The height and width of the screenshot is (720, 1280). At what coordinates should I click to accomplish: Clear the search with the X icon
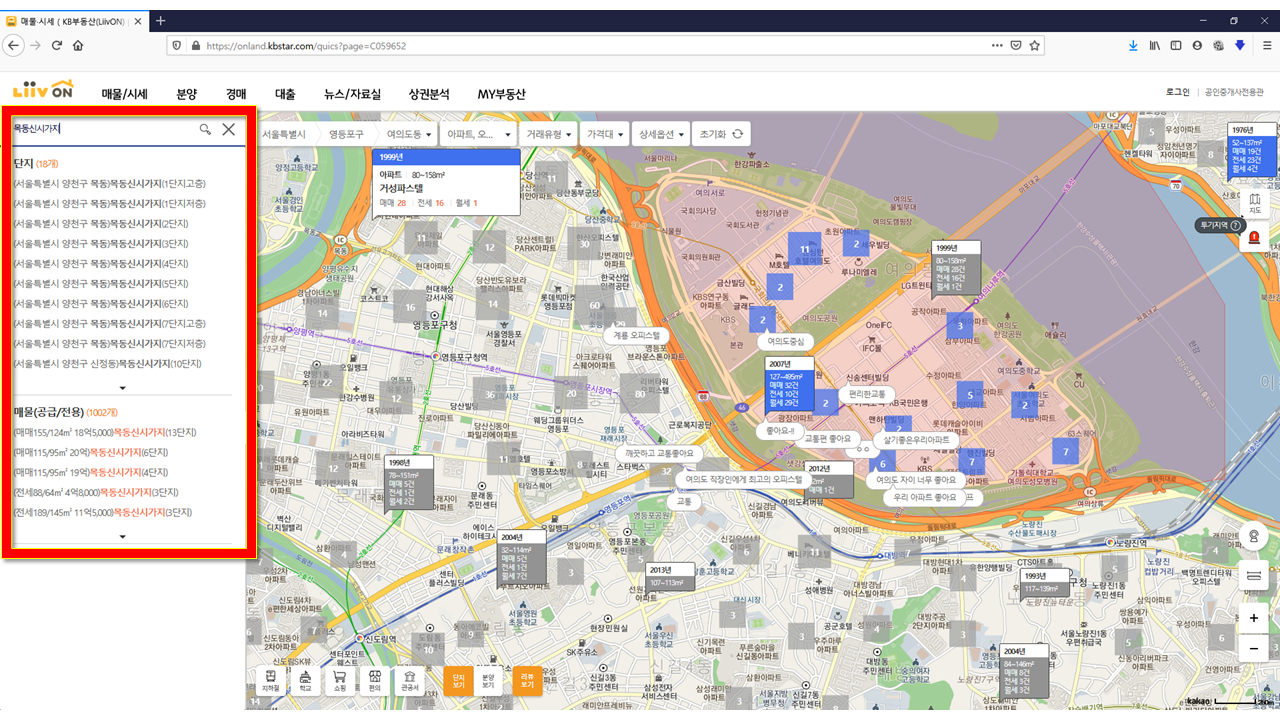click(229, 129)
